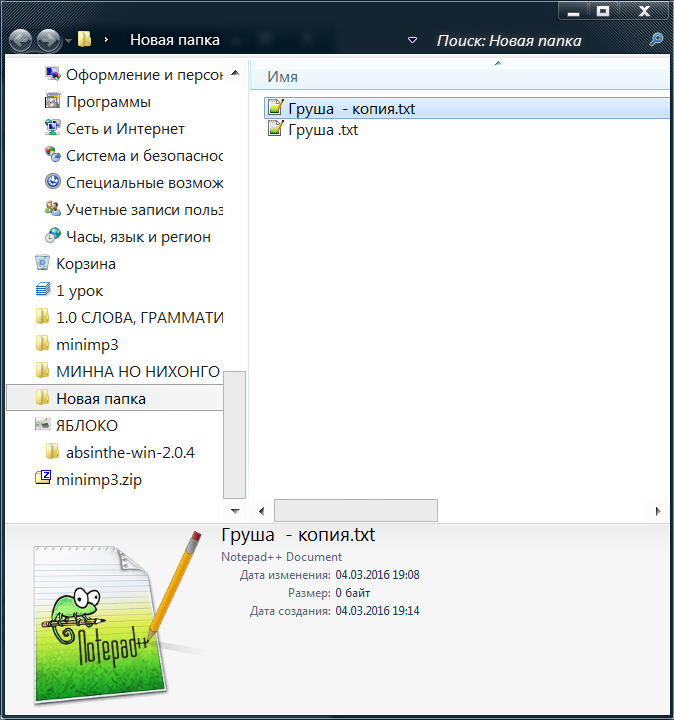Open ЯБЛОКО in navigation pane
Screen dimensions: 674x720
(87, 426)
